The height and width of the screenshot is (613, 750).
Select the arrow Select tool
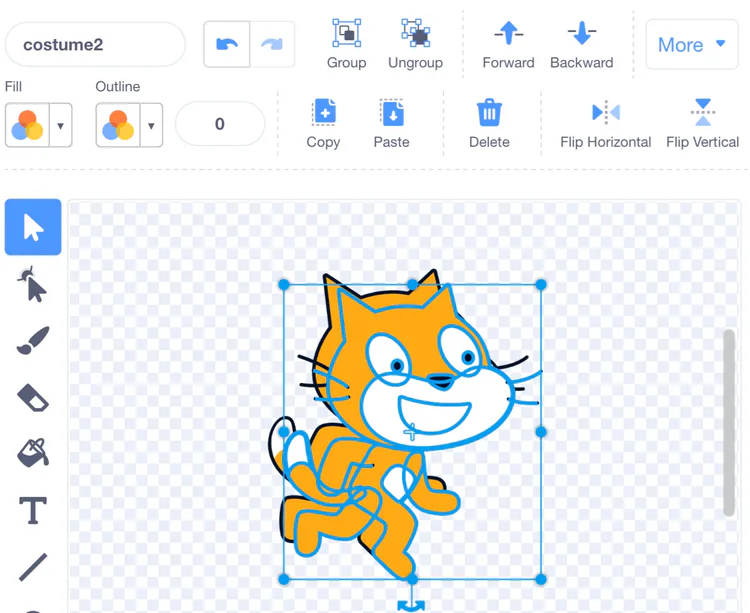[33, 227]
